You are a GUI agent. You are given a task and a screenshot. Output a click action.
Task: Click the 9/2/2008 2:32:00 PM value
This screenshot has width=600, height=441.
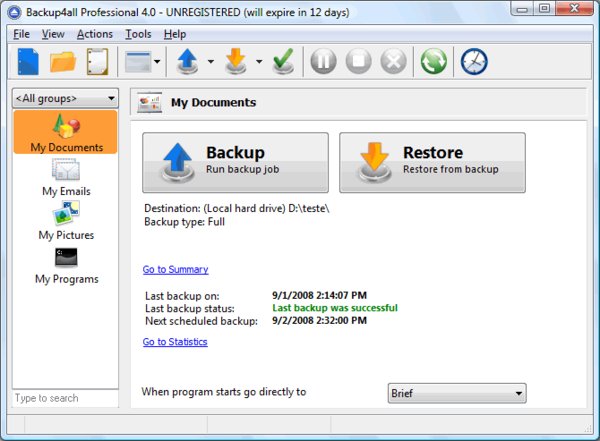pos(320,320)
